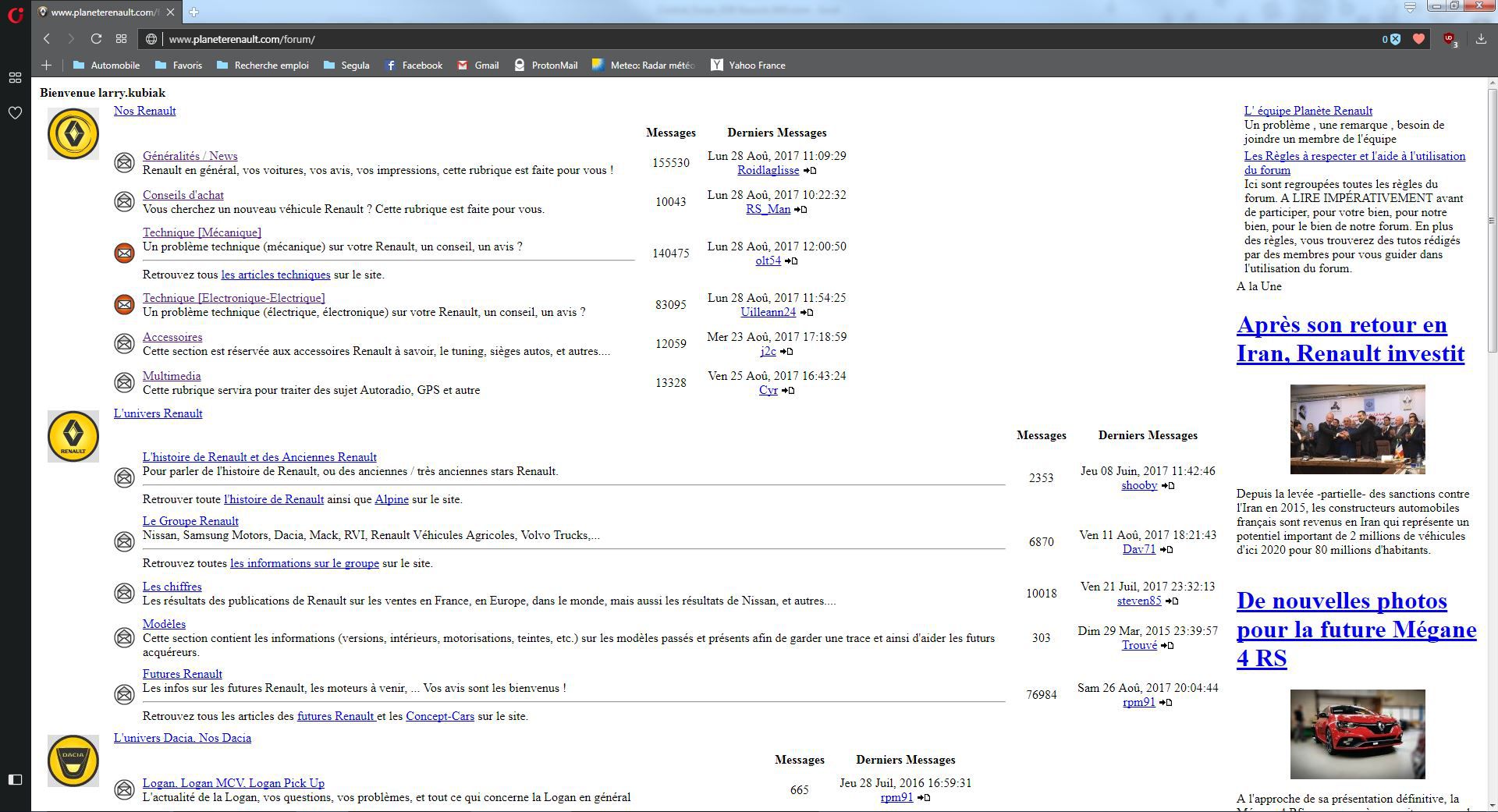
Task: Reload the page with the refresh icon
Action: pos(96,39)
